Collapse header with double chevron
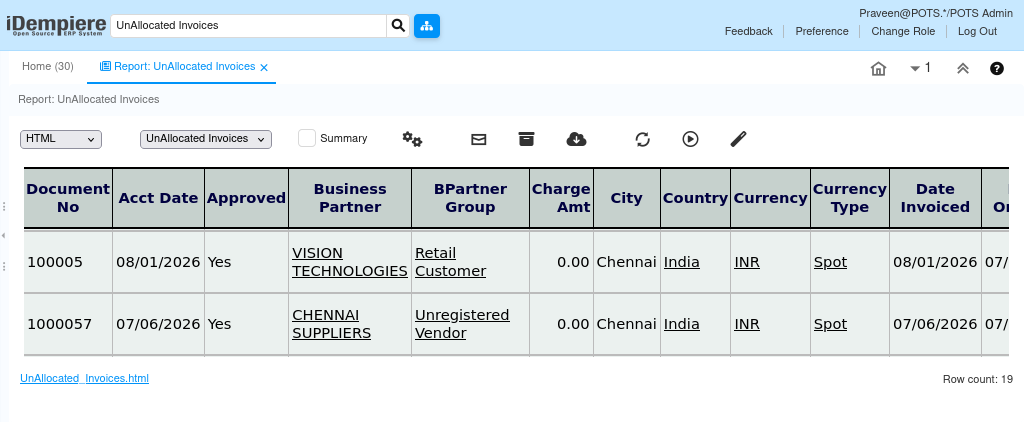This screenshot has width=1024, height=422. 963,69
